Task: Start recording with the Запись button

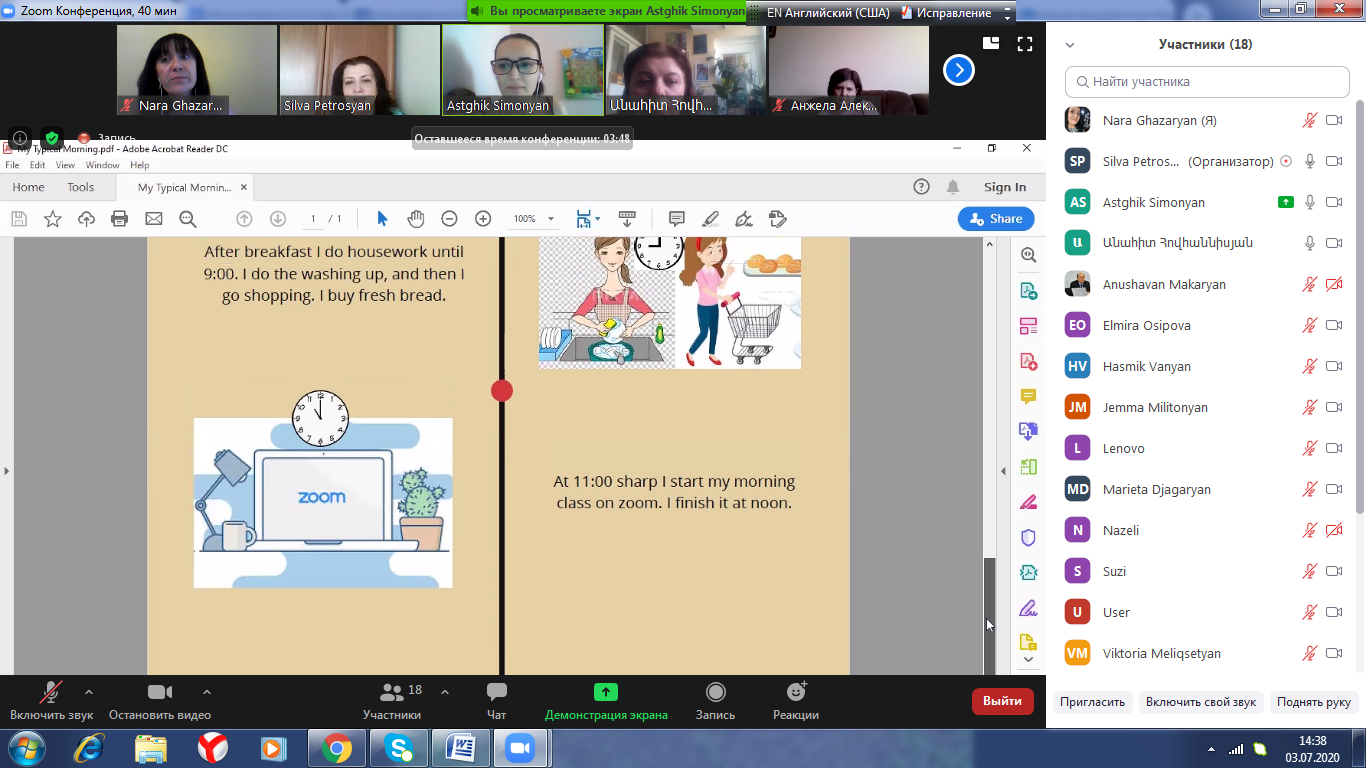Action: tap(715, 701)
